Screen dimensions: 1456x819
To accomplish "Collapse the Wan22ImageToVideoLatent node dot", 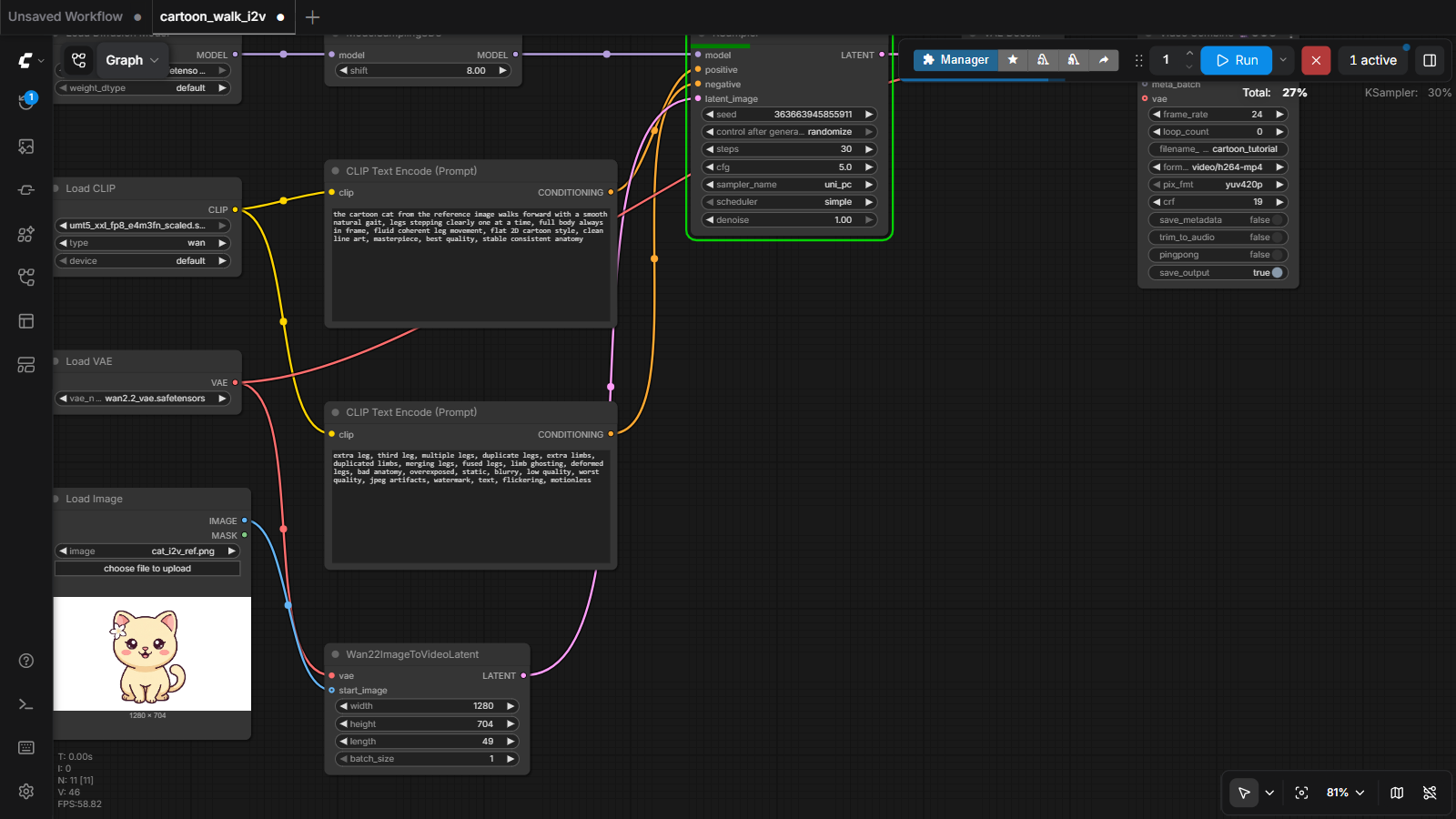I will [x=336, y=654].
